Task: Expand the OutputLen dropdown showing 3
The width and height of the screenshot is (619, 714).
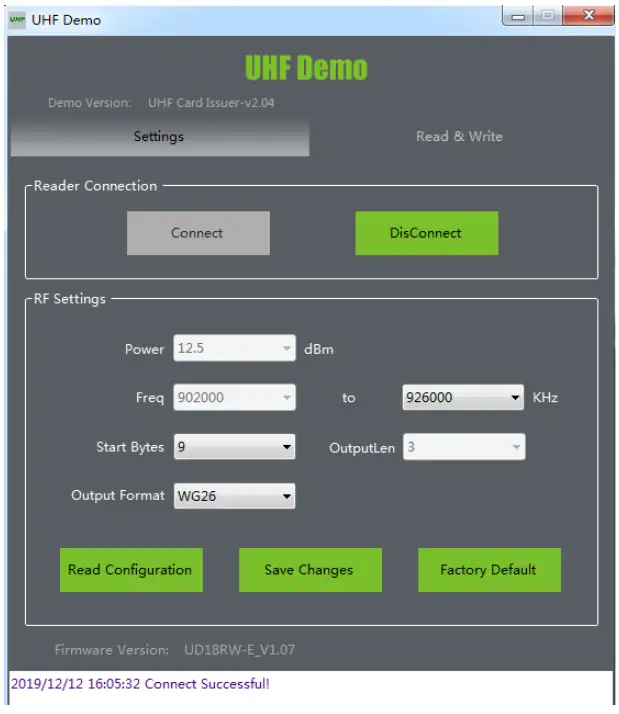Action: (x=464, y=447)
